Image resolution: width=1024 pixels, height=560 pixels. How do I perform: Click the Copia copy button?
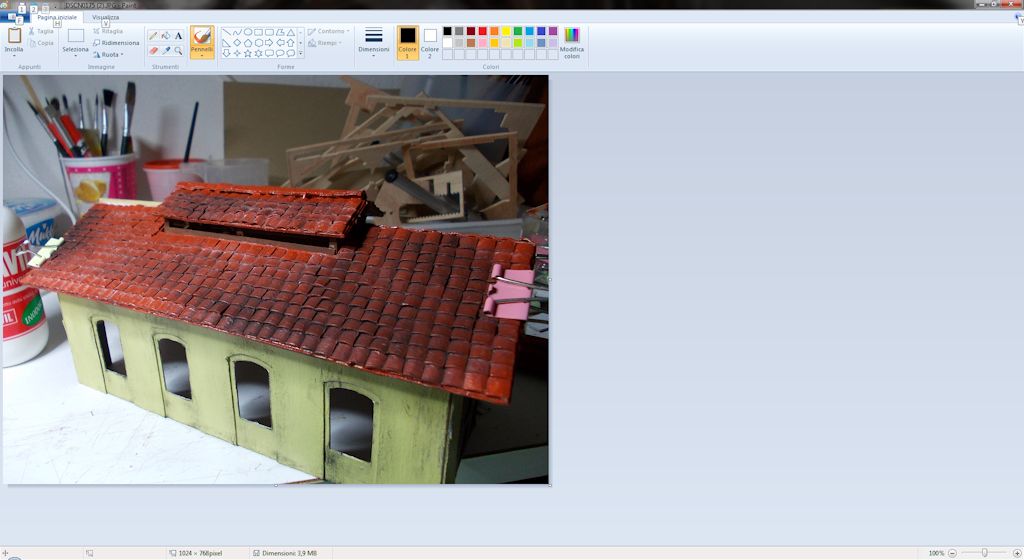[41, 43]
